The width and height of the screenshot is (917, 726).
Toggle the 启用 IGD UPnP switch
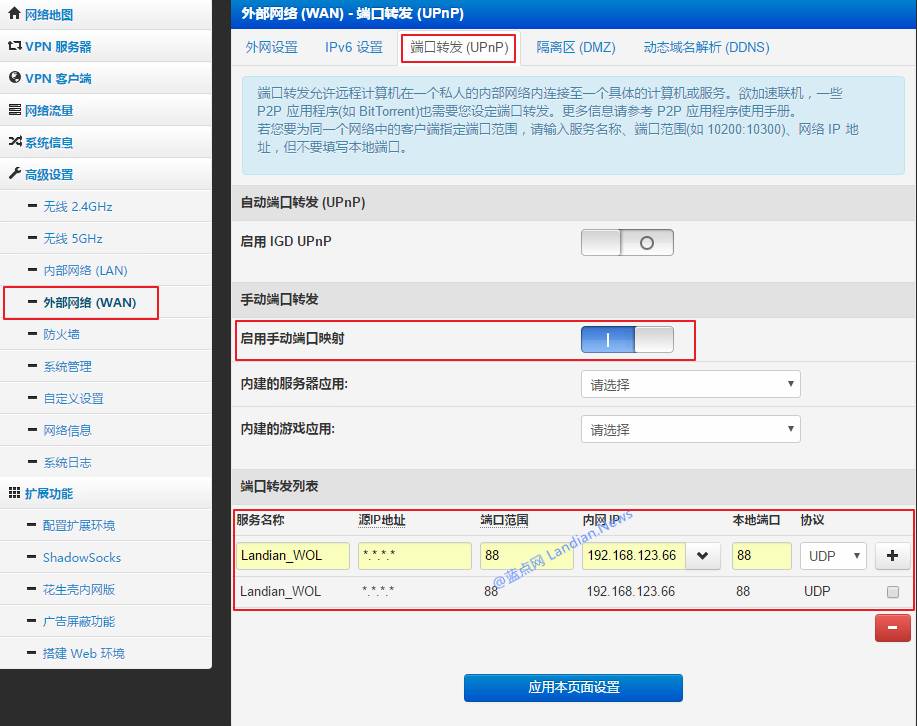coord(627,242)
